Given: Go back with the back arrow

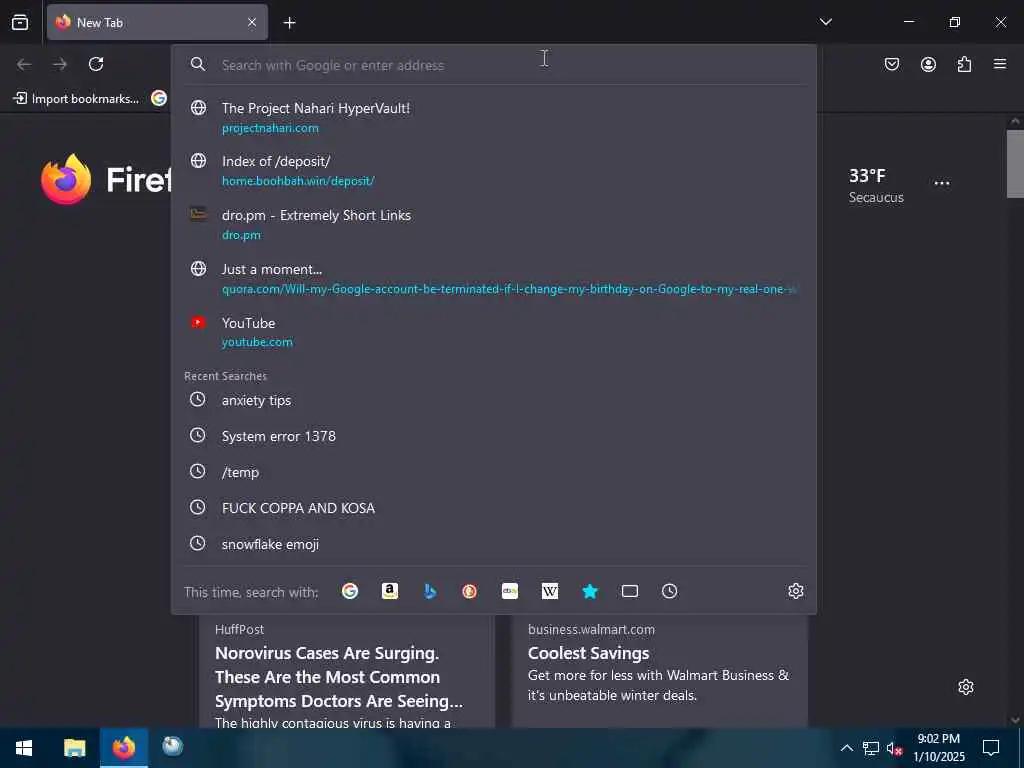Looking at the screenshot, I should pyautogui.click(x=24, y=64).
